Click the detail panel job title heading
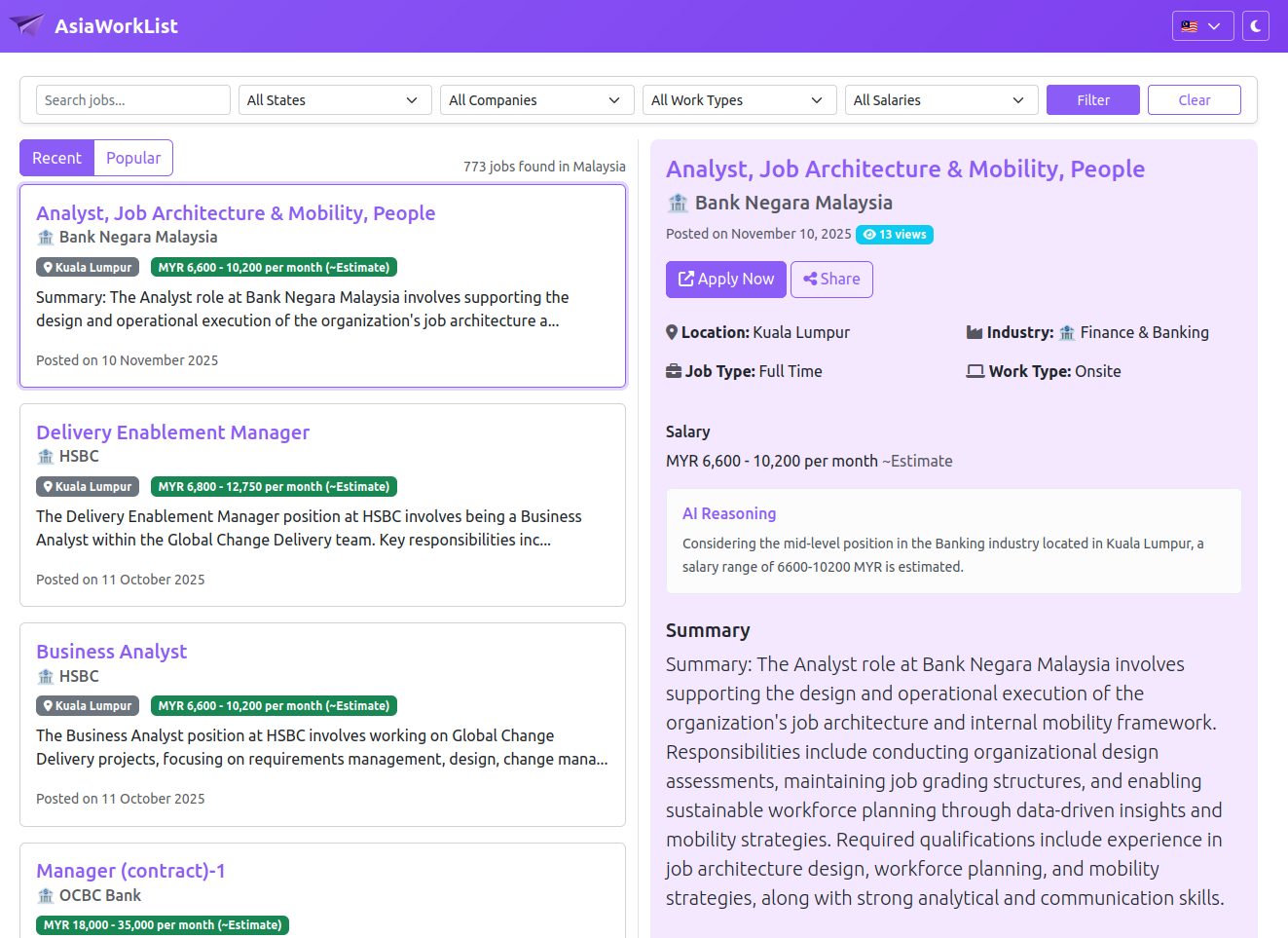 pos(905,169)
